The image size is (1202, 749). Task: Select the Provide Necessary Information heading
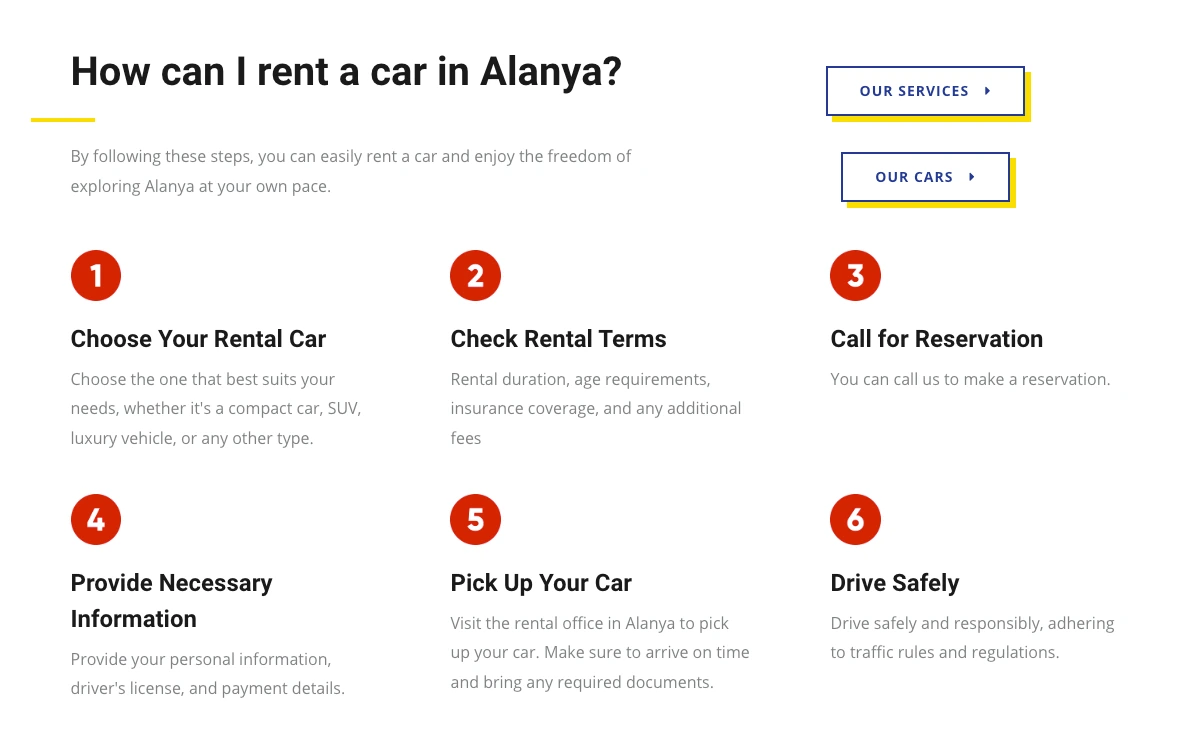pyautogui.click(x=172, y=601)
